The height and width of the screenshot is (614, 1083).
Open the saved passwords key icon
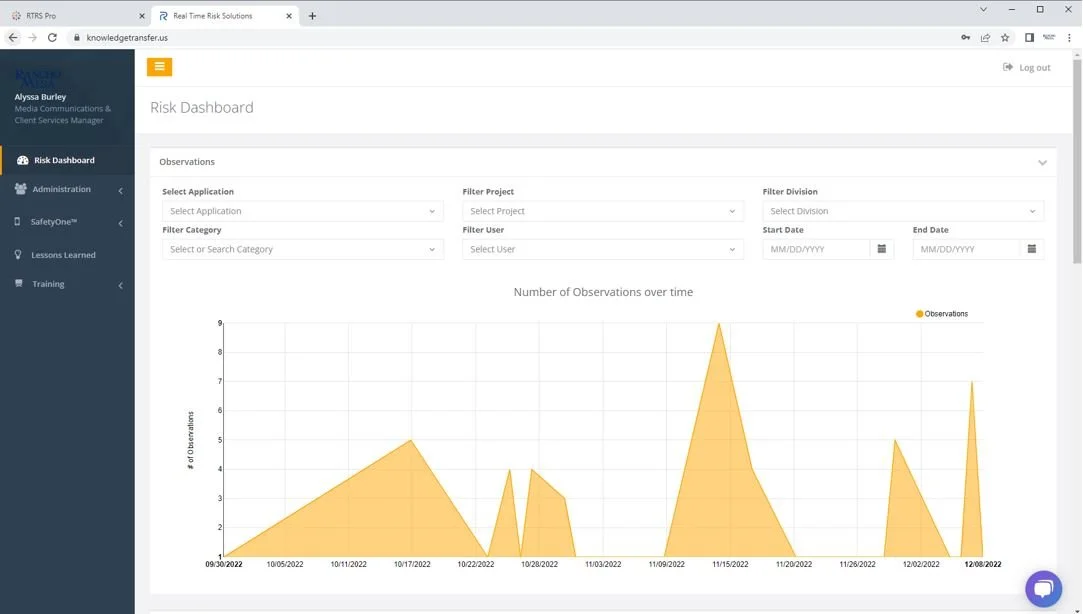pyautogui.click(x=966, y=37)
